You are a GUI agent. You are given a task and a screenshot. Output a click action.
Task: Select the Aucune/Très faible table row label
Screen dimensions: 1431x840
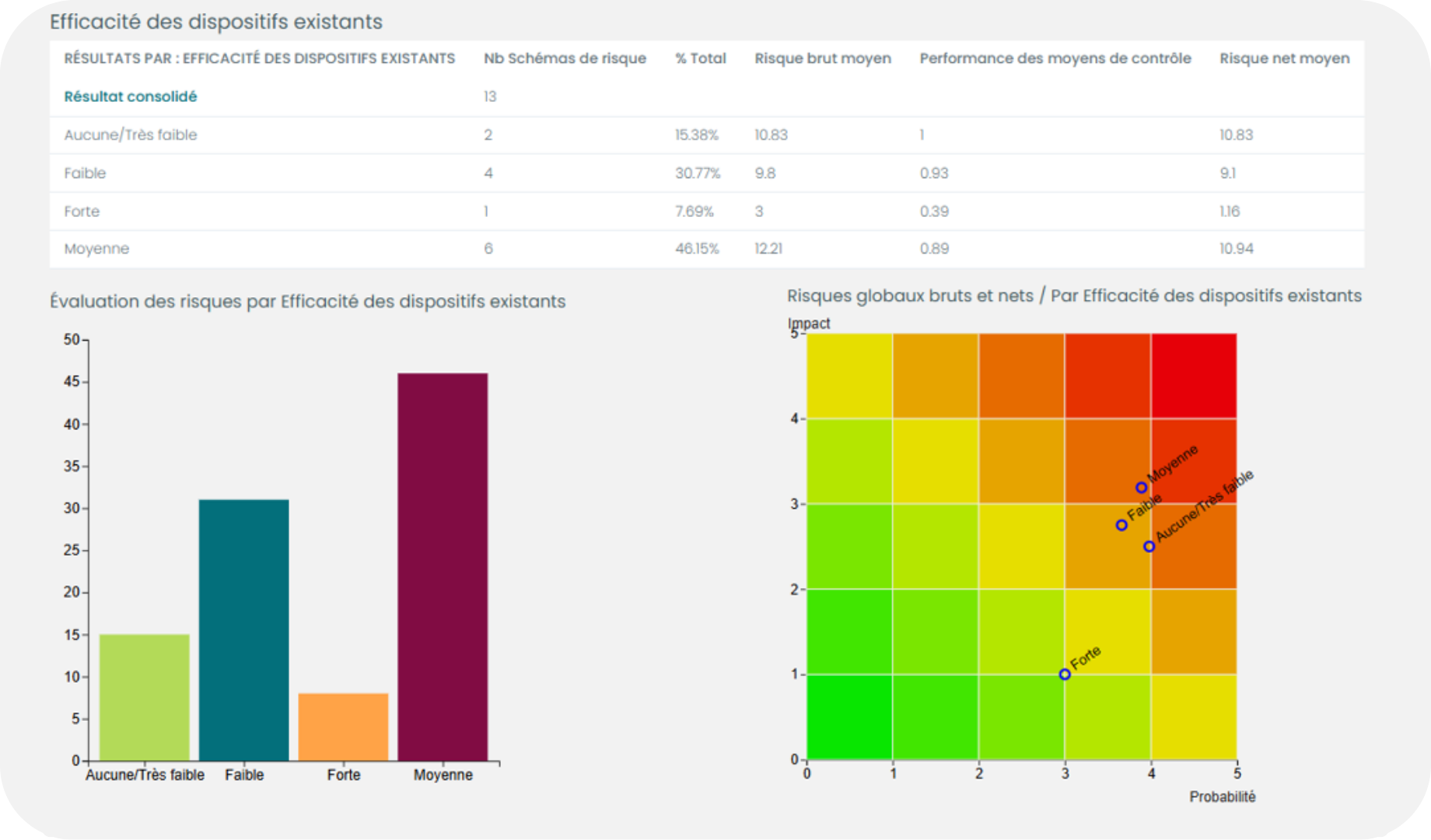130,135
